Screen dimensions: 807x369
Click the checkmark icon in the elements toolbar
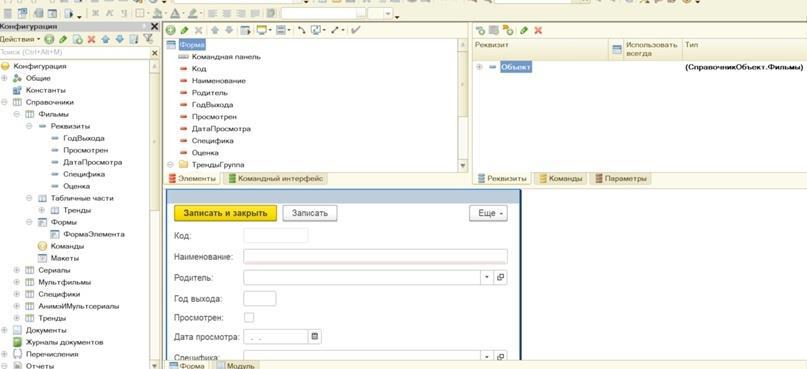[x=356, y=30]
